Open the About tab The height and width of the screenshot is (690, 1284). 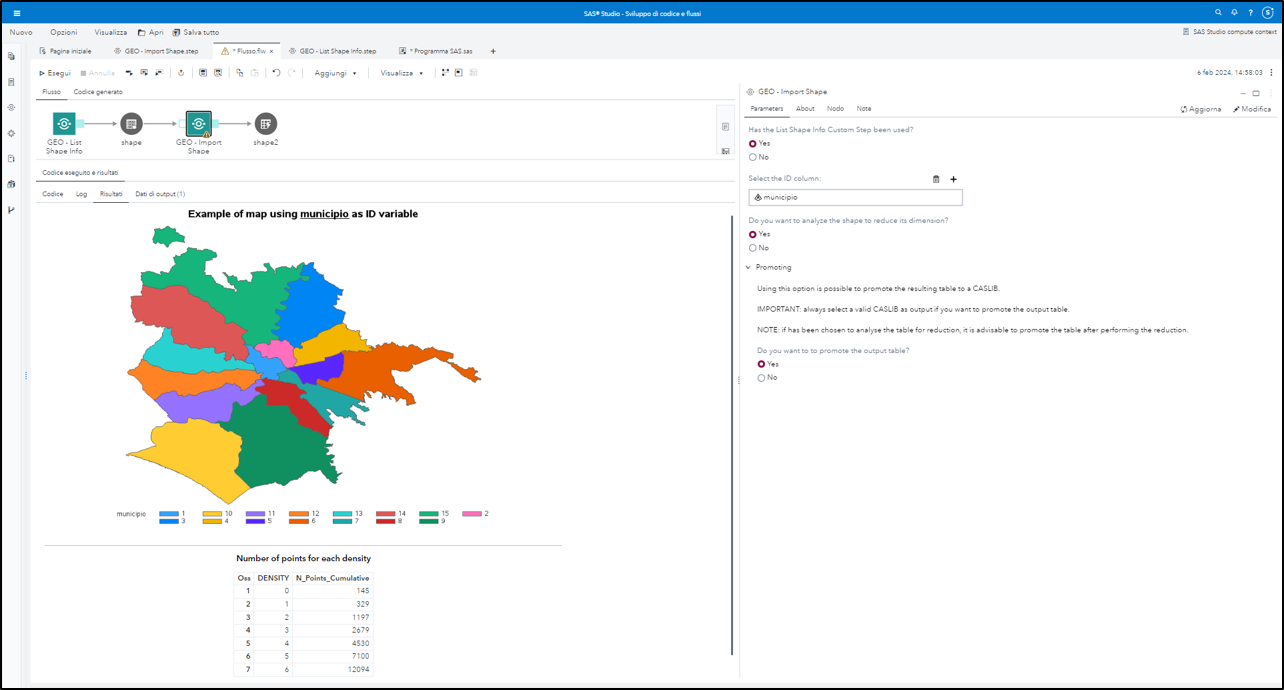coord(805,108)
